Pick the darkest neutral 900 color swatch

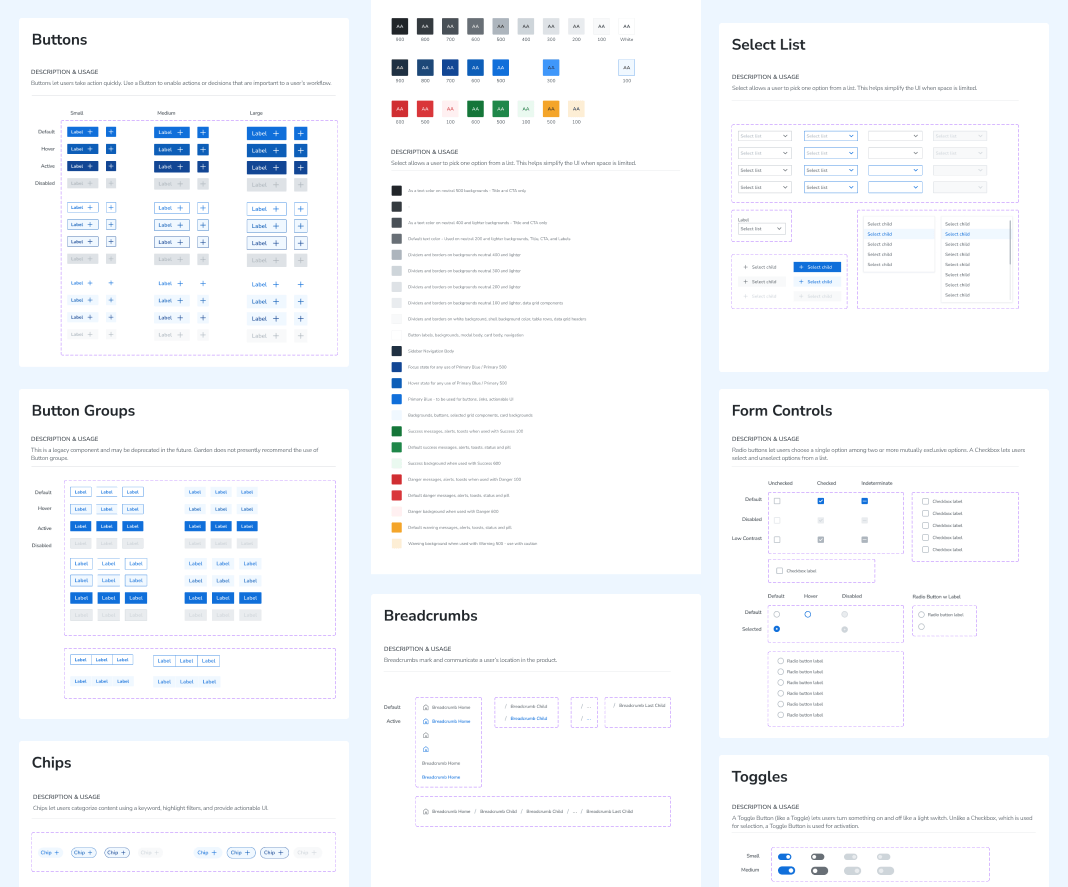pyautogui.click(x=400, y=27)
